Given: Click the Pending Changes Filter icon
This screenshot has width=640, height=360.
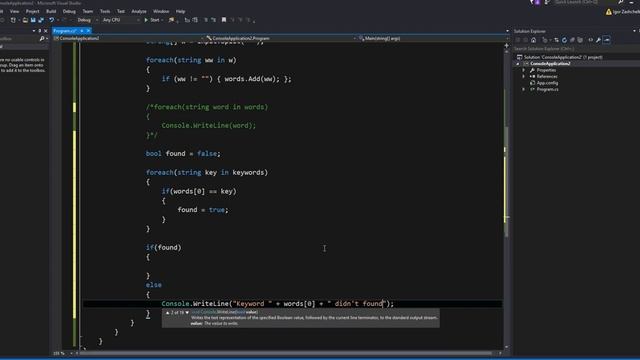Looking at the screenshot, I should click(545, 40).
